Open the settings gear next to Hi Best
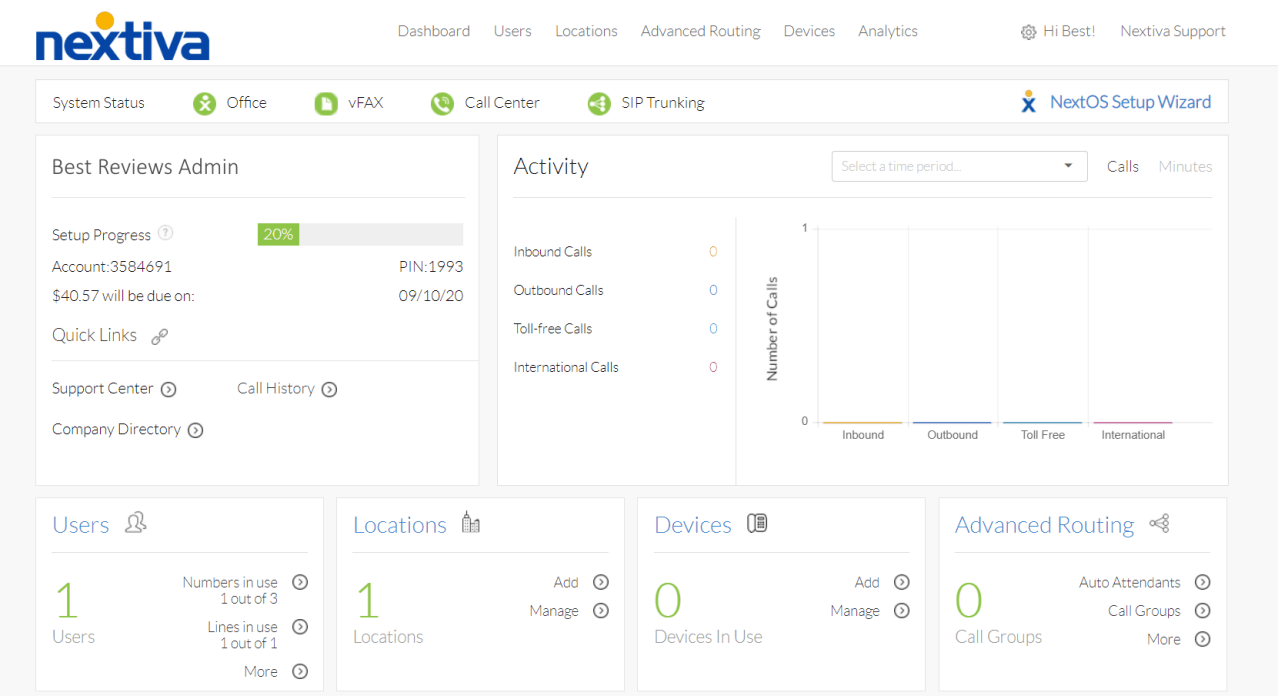The height and width of the screenshot is (696, 1278). [1028, 31]
